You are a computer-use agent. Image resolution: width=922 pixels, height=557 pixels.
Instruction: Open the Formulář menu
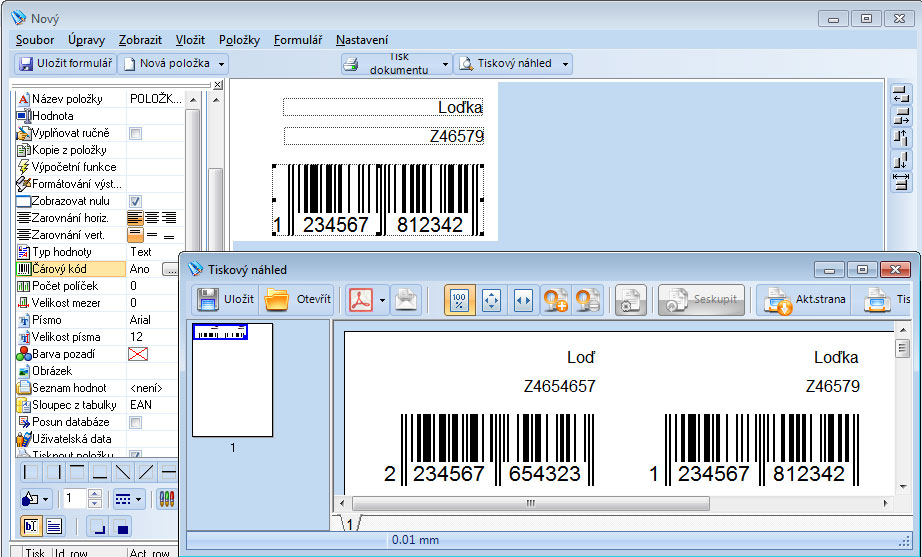(x=298, y=40)
